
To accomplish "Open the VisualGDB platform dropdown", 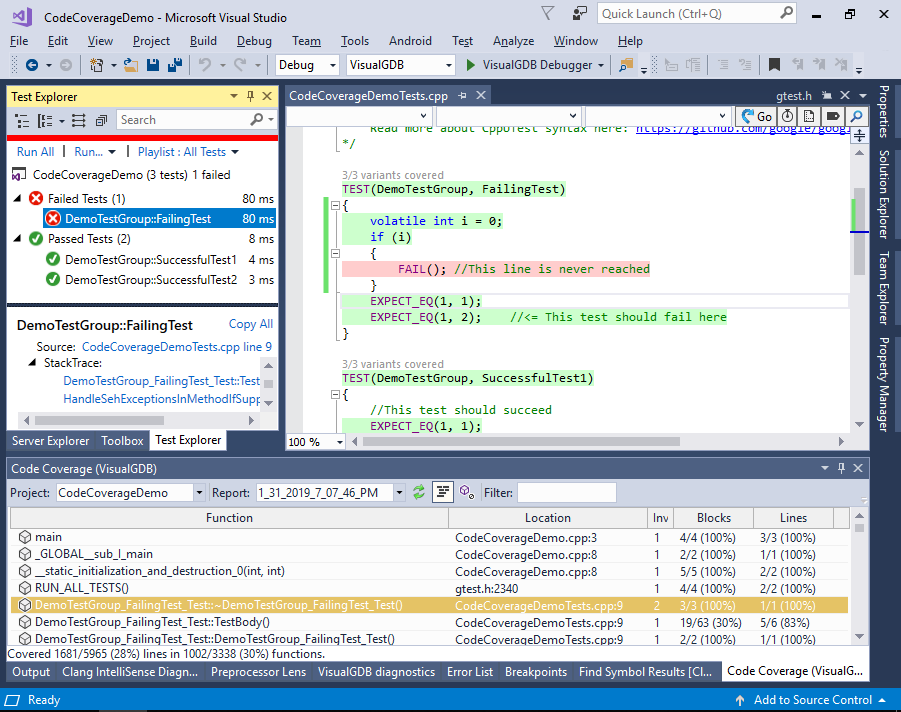I will click(449, 66).
